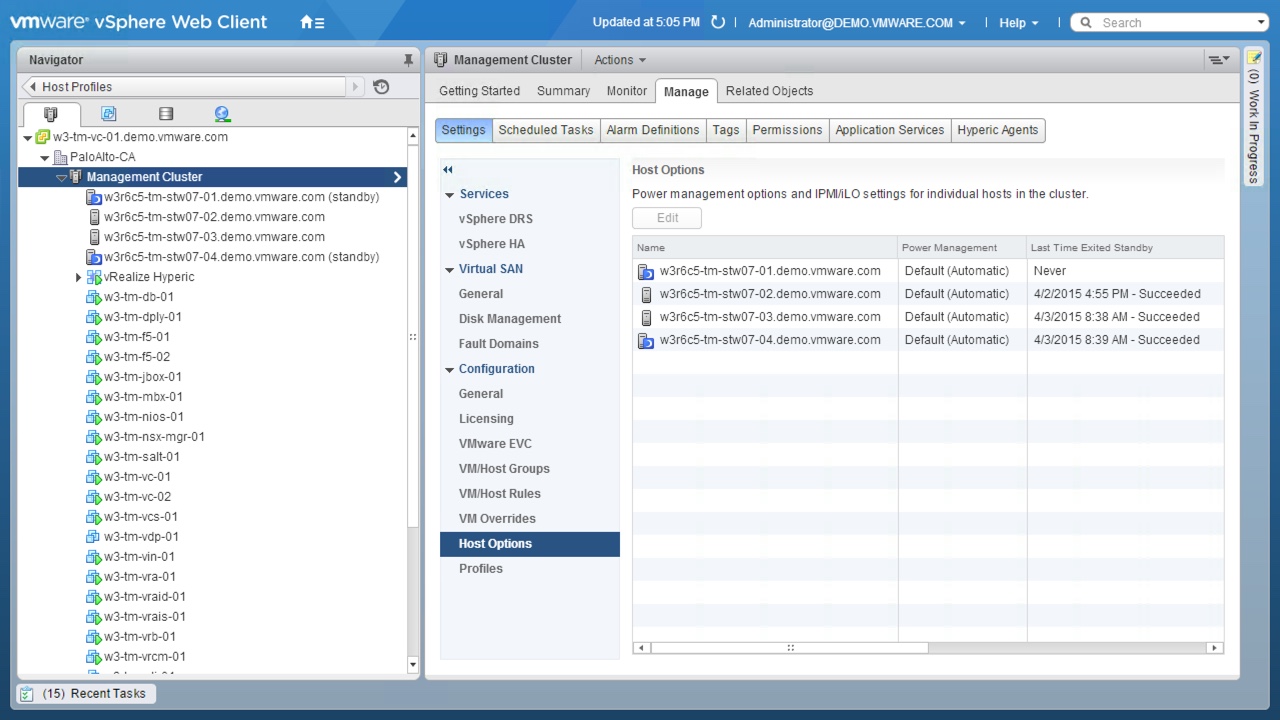Viewport: 1280px width, 720px height.
Task: Switch to Hosts and Clusters inventory icon
Action: [x=51, y=115]
